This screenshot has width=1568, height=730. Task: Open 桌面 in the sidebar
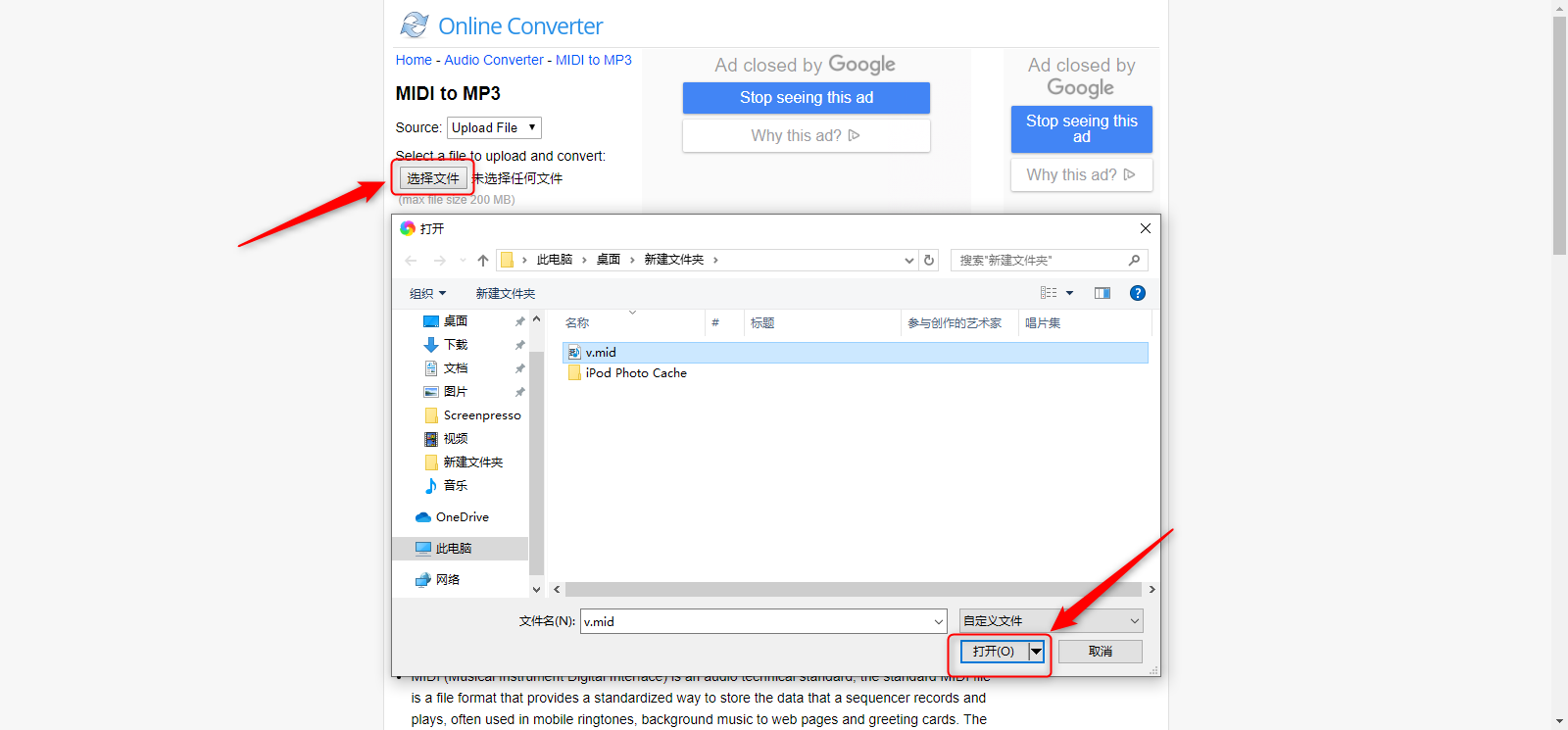point(456,321)
